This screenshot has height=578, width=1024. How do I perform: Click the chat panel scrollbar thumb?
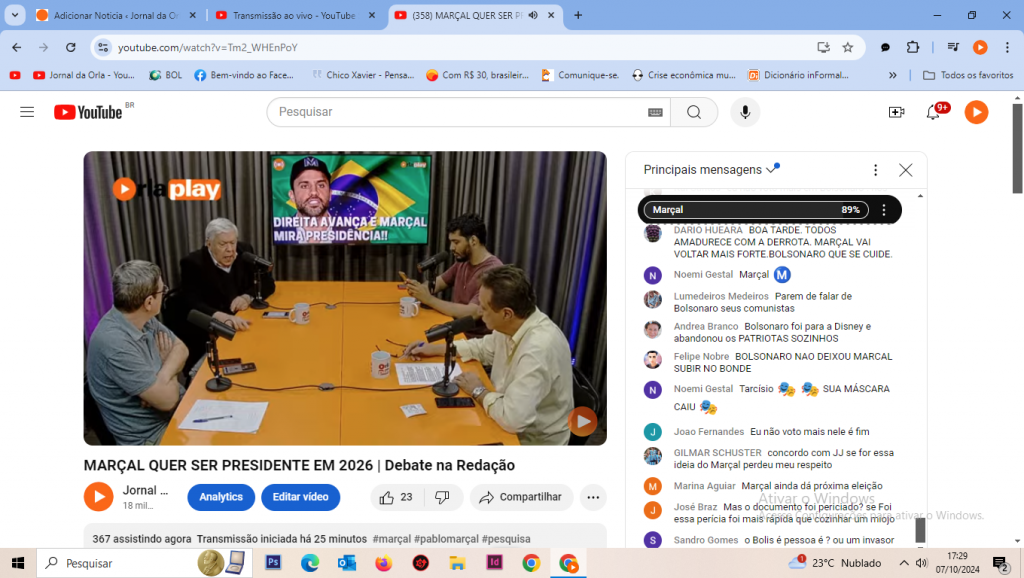(920, 530)
